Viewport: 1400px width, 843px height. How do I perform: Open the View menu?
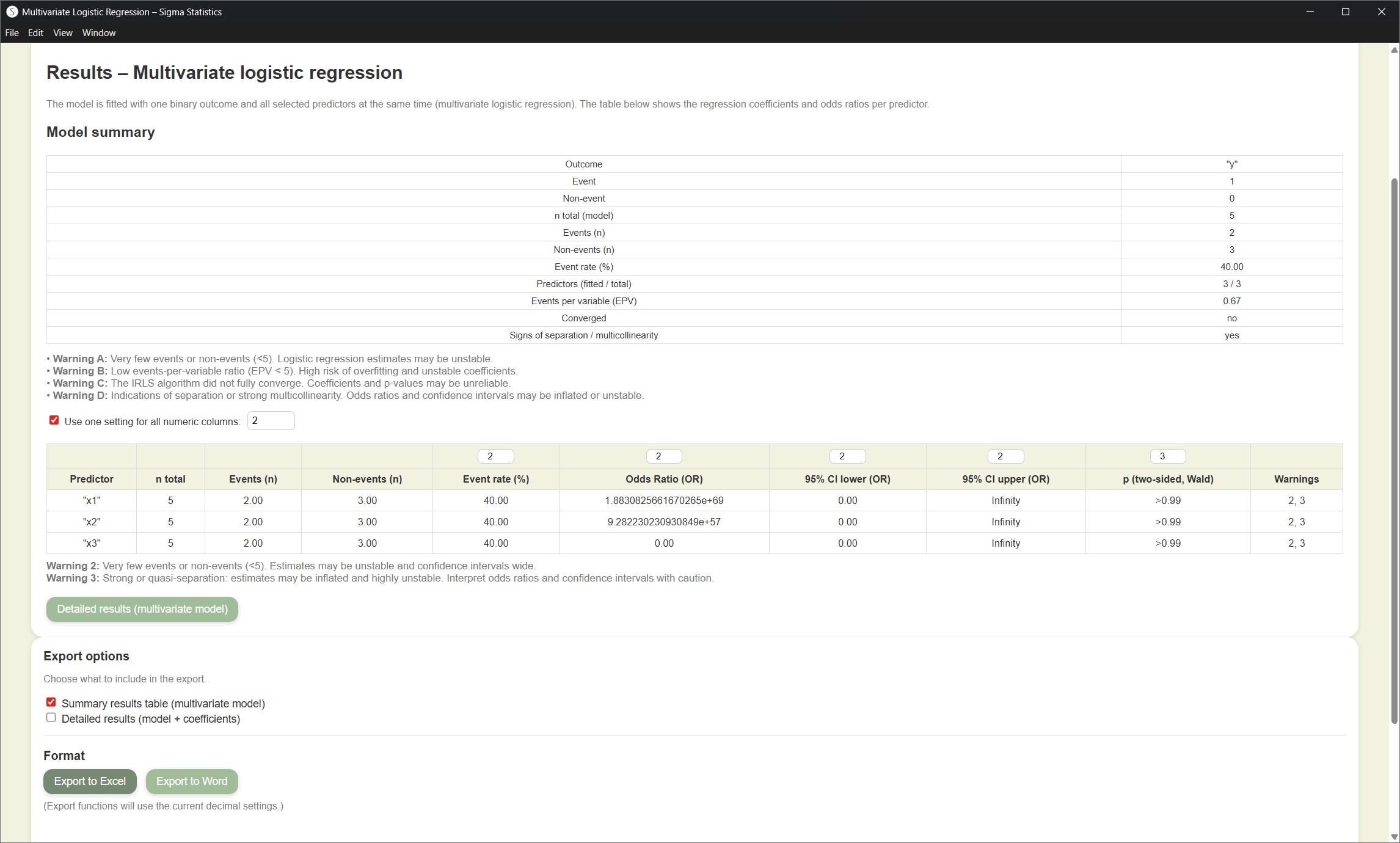click(x=62, y=33)
